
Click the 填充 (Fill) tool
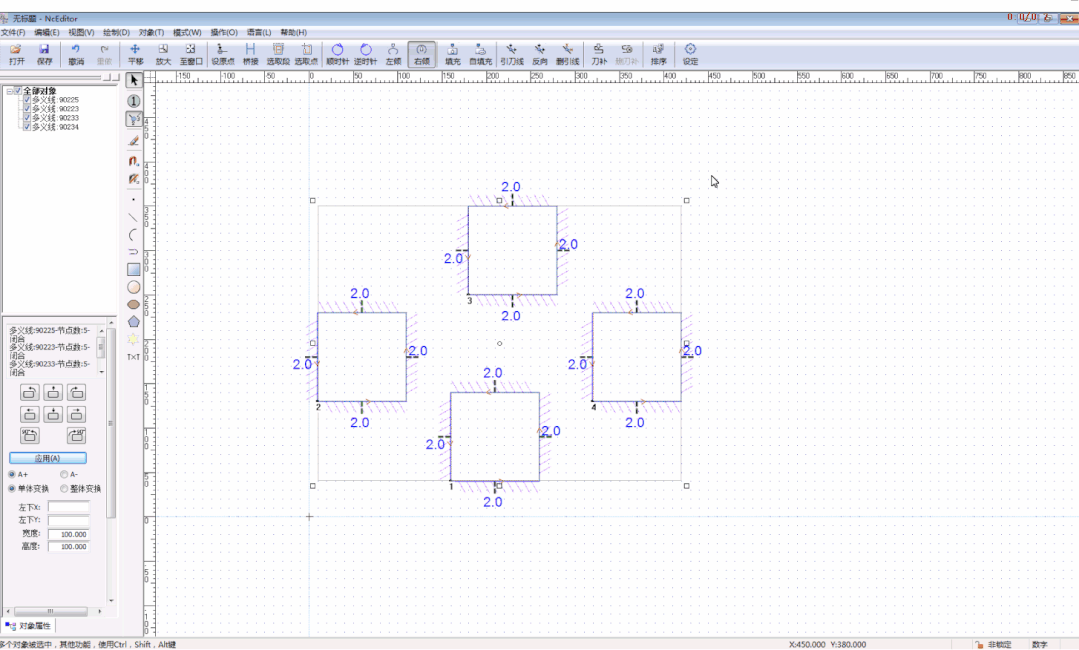pos(452,54)
